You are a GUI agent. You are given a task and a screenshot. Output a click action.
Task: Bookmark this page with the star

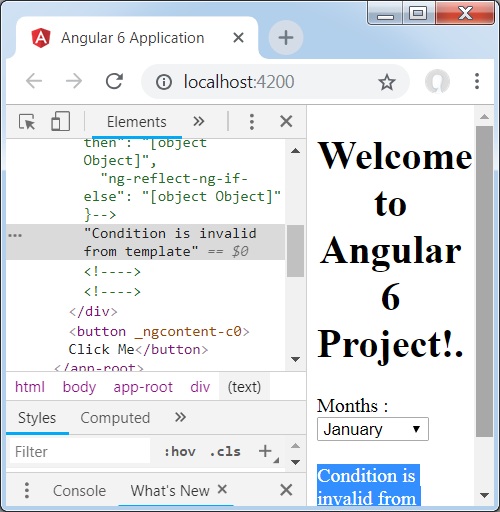[x=387, y=82]
